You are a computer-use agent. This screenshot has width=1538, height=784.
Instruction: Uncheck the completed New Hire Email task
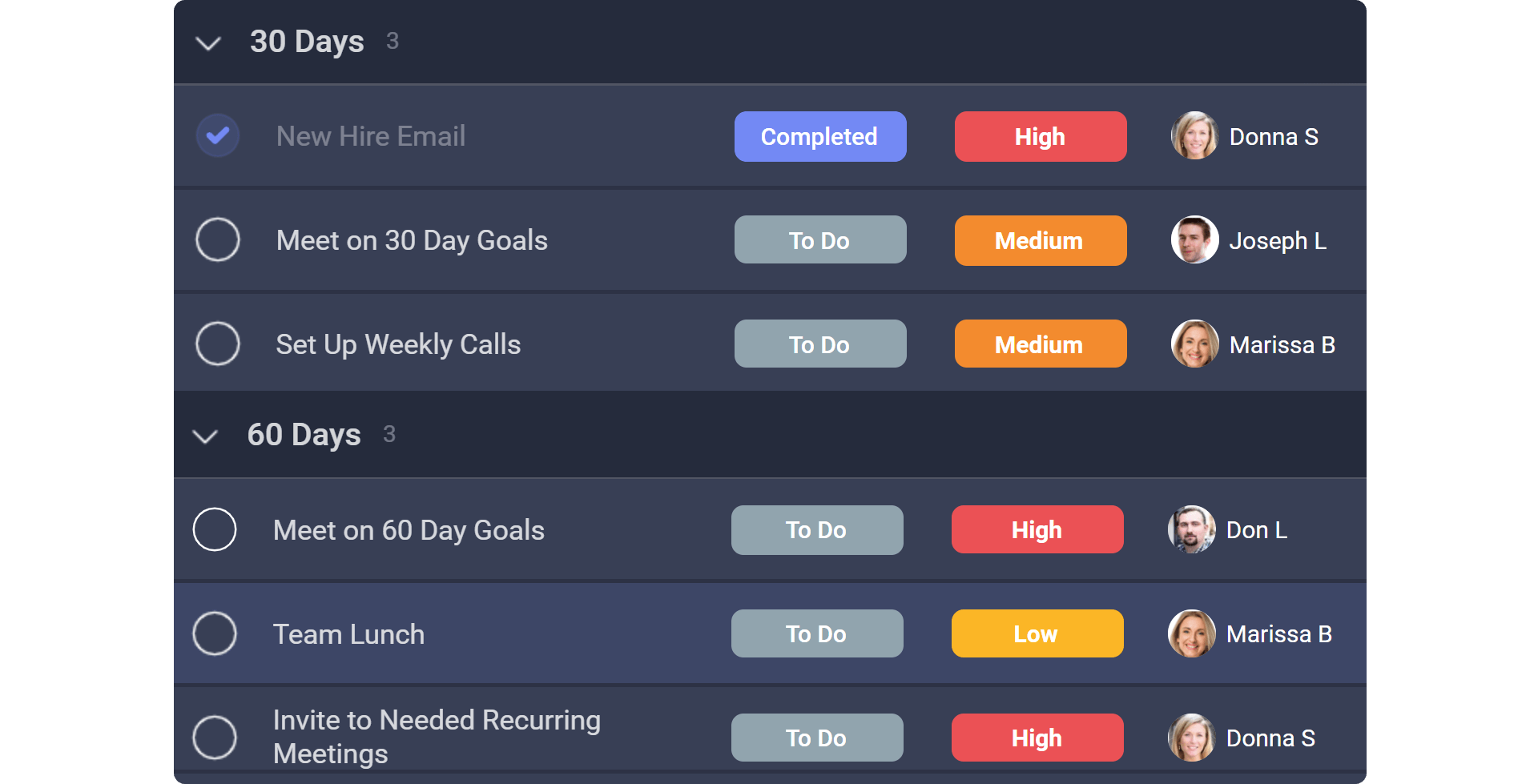click(x=217, y=135)
